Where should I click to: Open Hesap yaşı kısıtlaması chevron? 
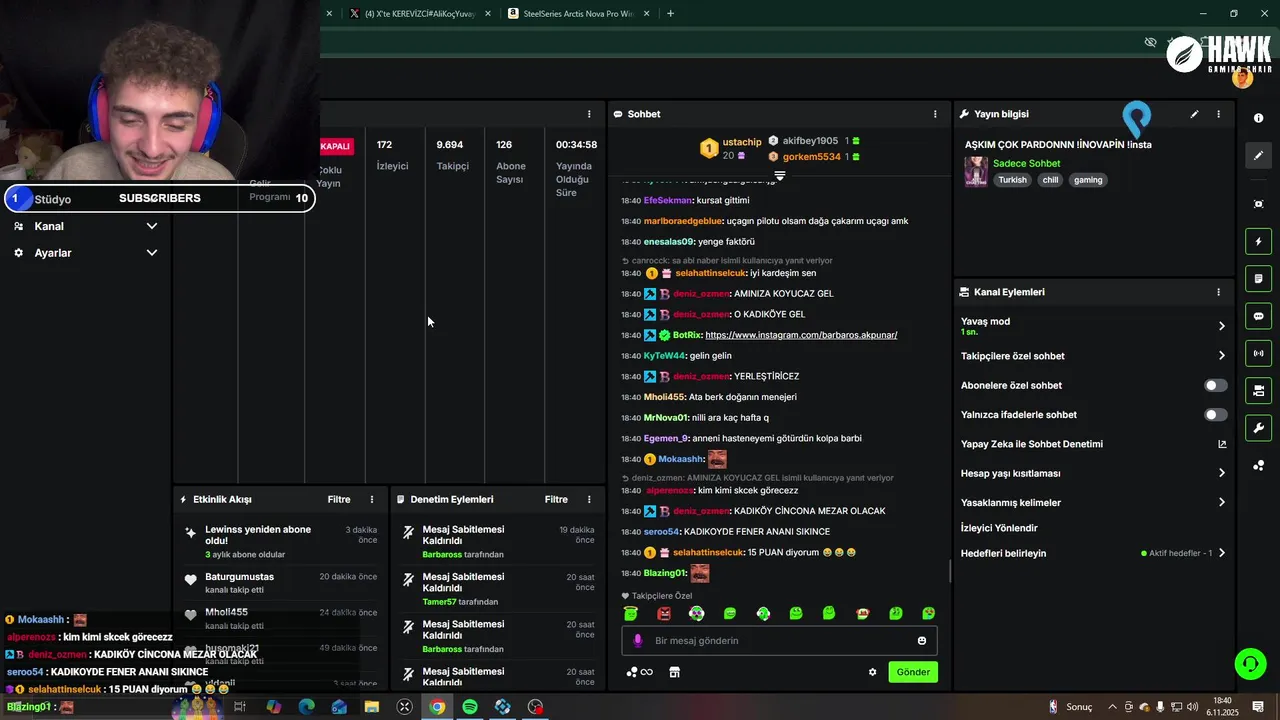point(1221,473)
